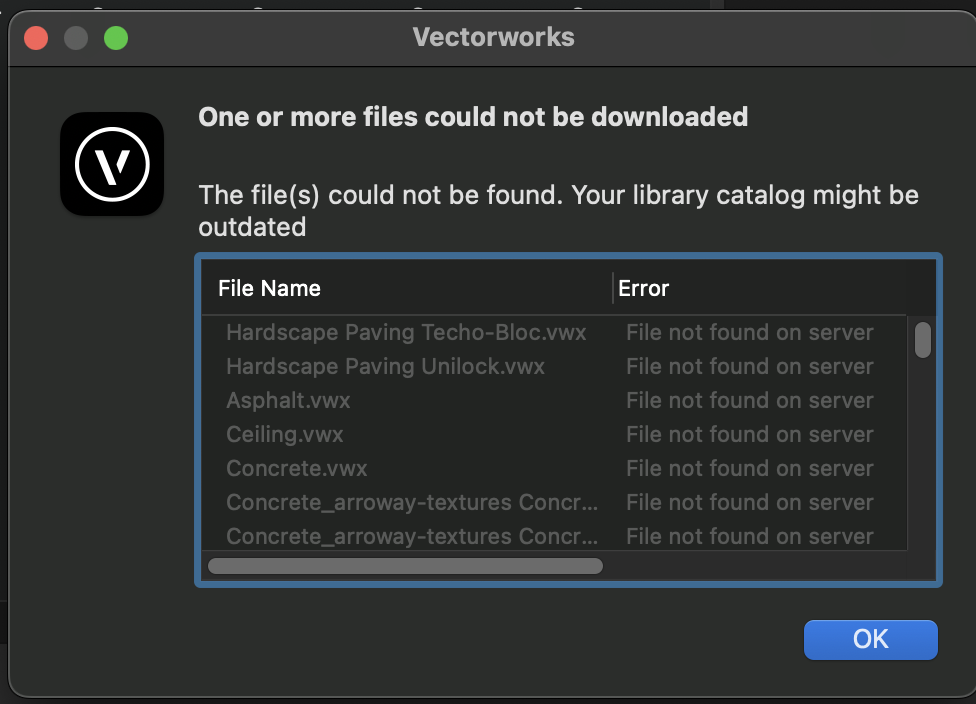Click the gray minimize window button

point(76,39)
